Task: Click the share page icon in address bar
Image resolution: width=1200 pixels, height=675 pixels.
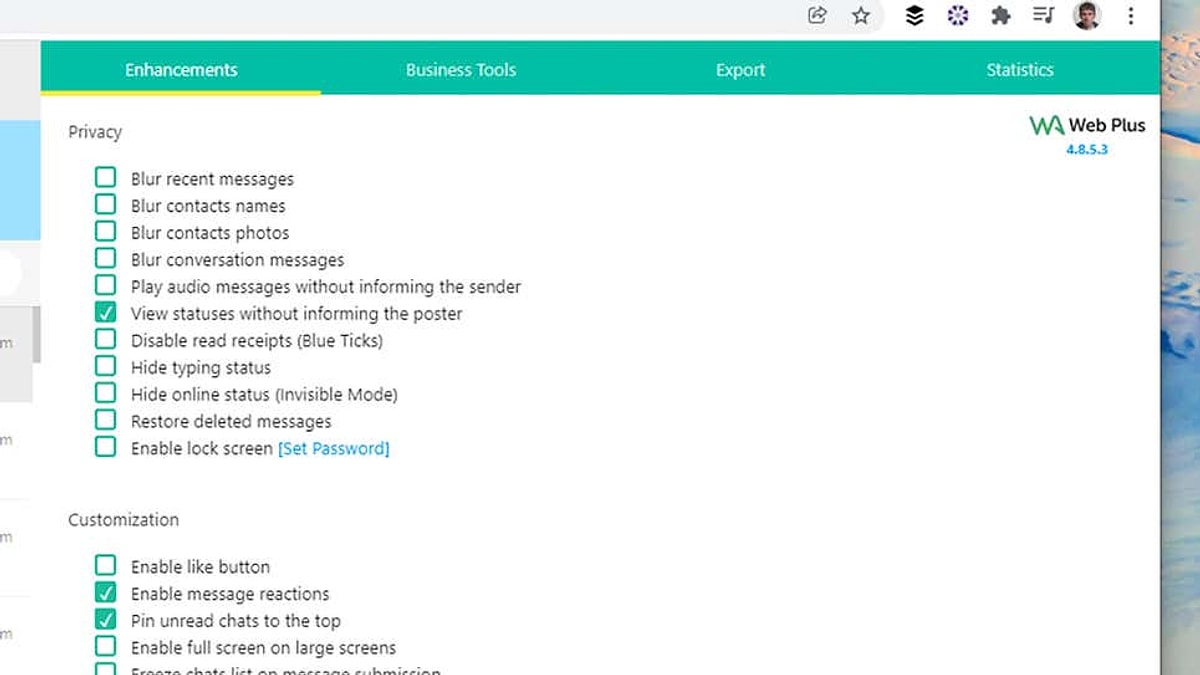Action: coord(817,15)
